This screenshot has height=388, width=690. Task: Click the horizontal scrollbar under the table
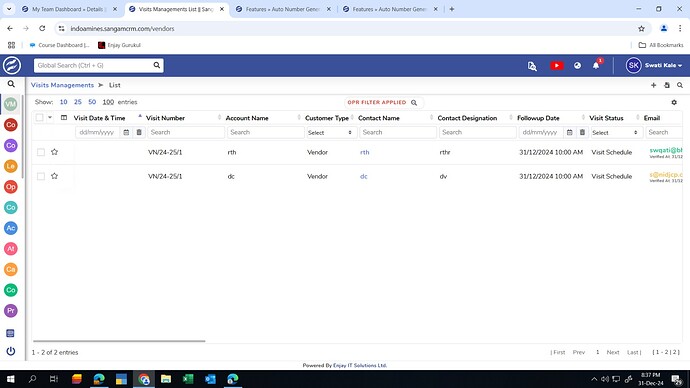(x=119, y=341)
